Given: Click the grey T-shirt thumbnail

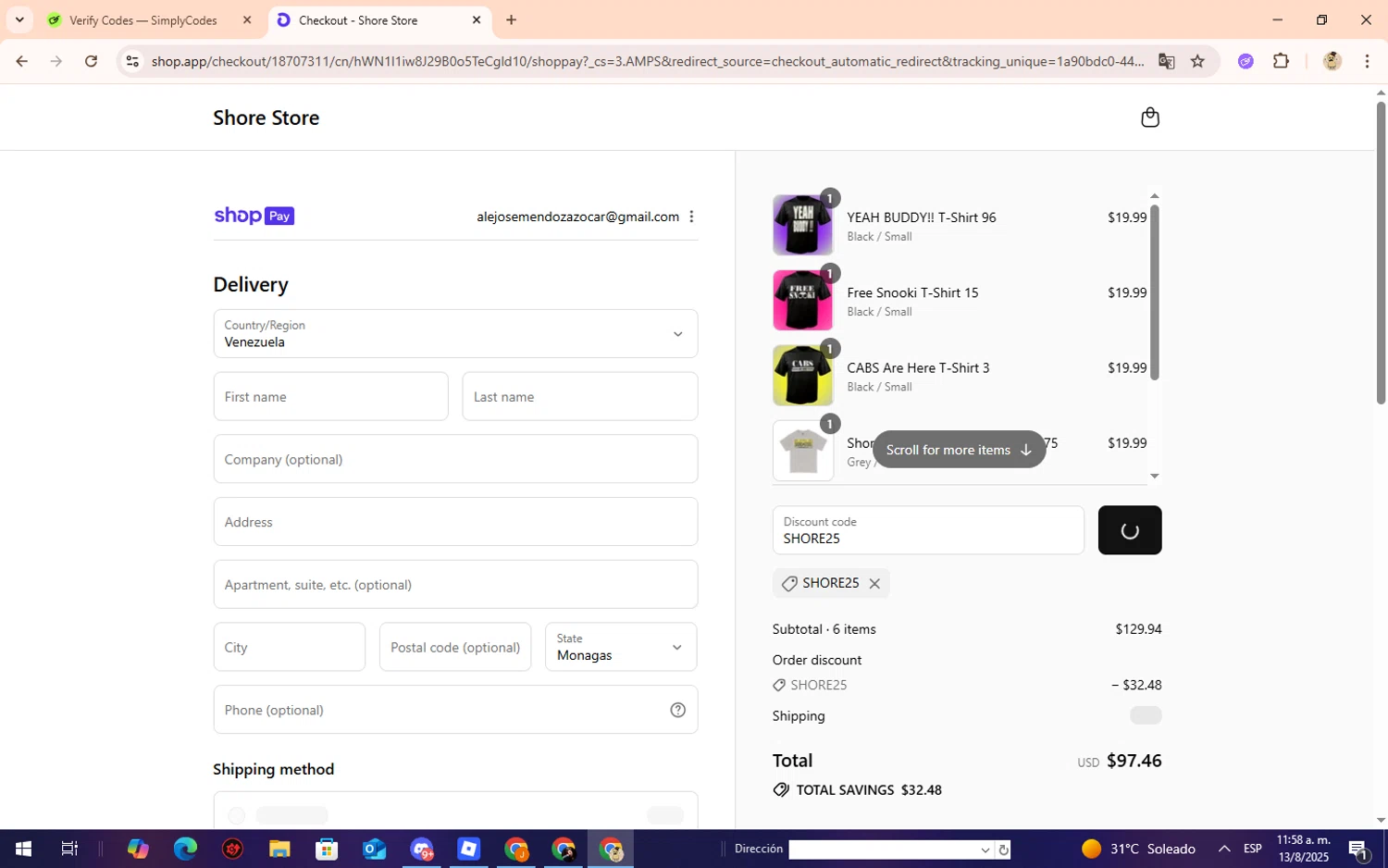Looking at the screenshot, I should 803,451.
